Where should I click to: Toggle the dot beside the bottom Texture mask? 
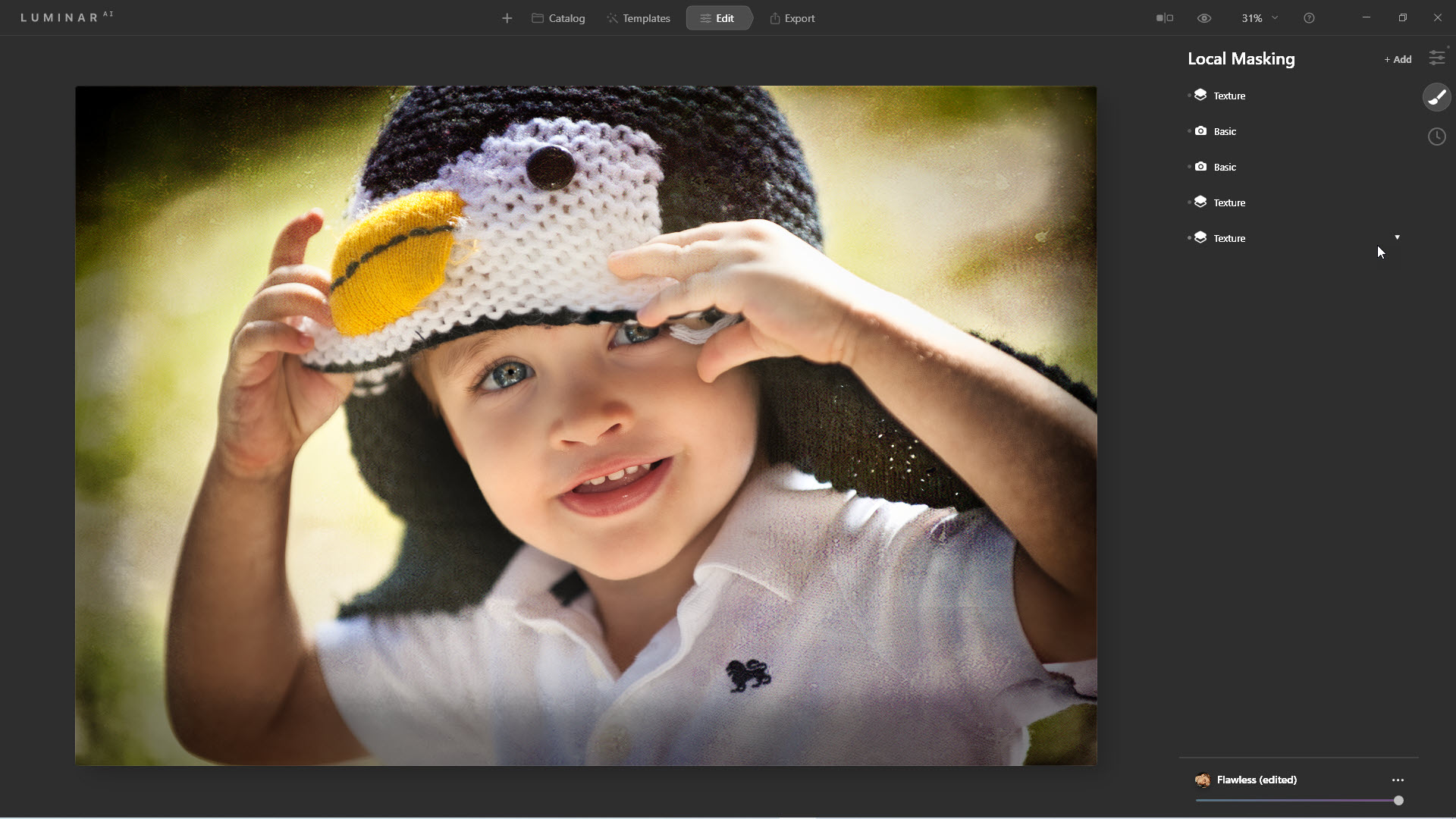pyautogui.click(x=1189, y=238)
